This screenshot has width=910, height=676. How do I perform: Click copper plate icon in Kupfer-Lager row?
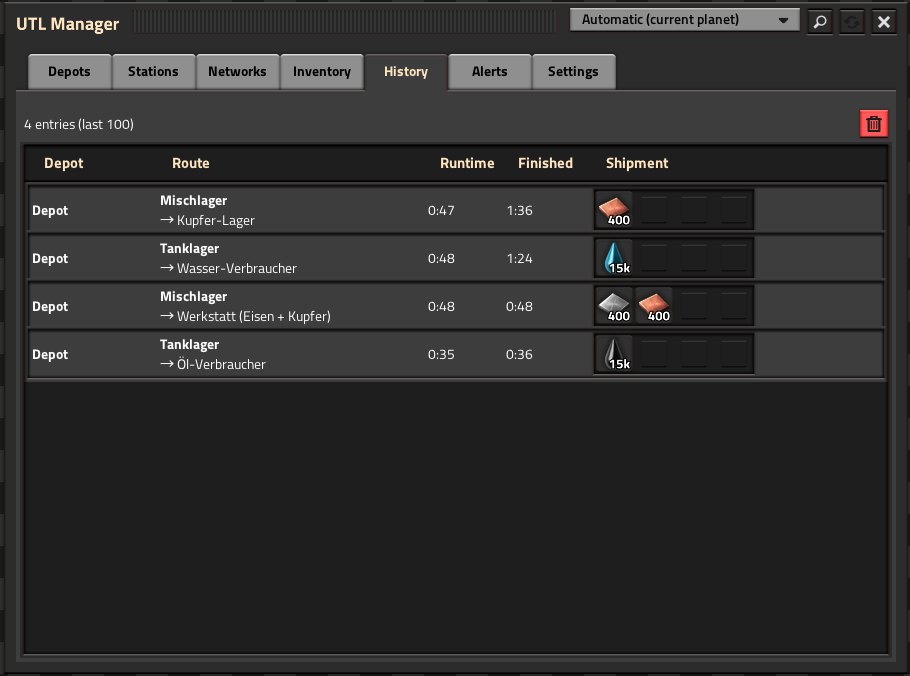click(614, 210)
